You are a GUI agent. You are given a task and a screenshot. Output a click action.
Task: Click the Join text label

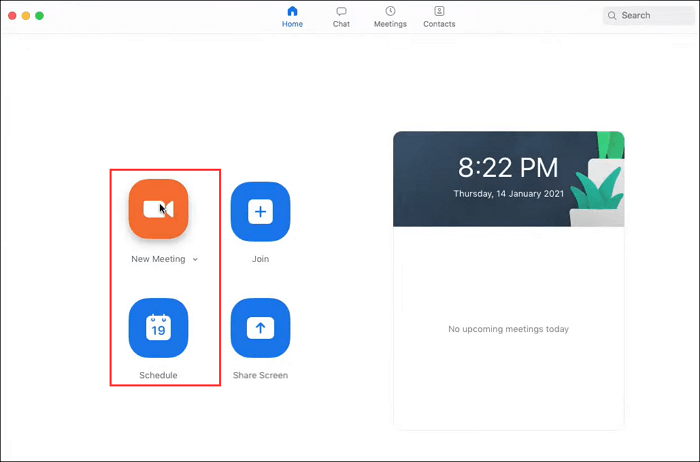point(260,259)
